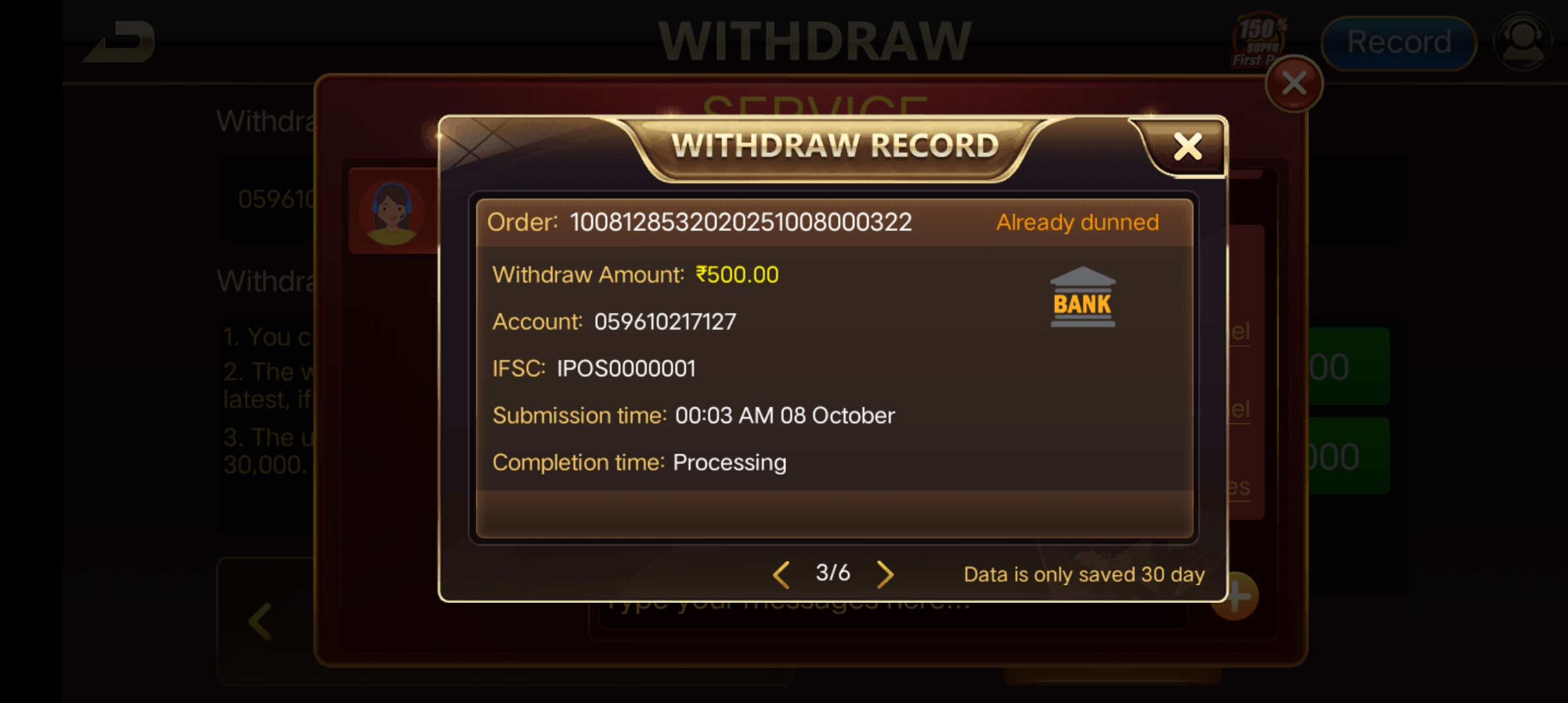Click the Already dunned status label
The height and width of the screenshot is (703, 1568).
tap(1077, 223)
